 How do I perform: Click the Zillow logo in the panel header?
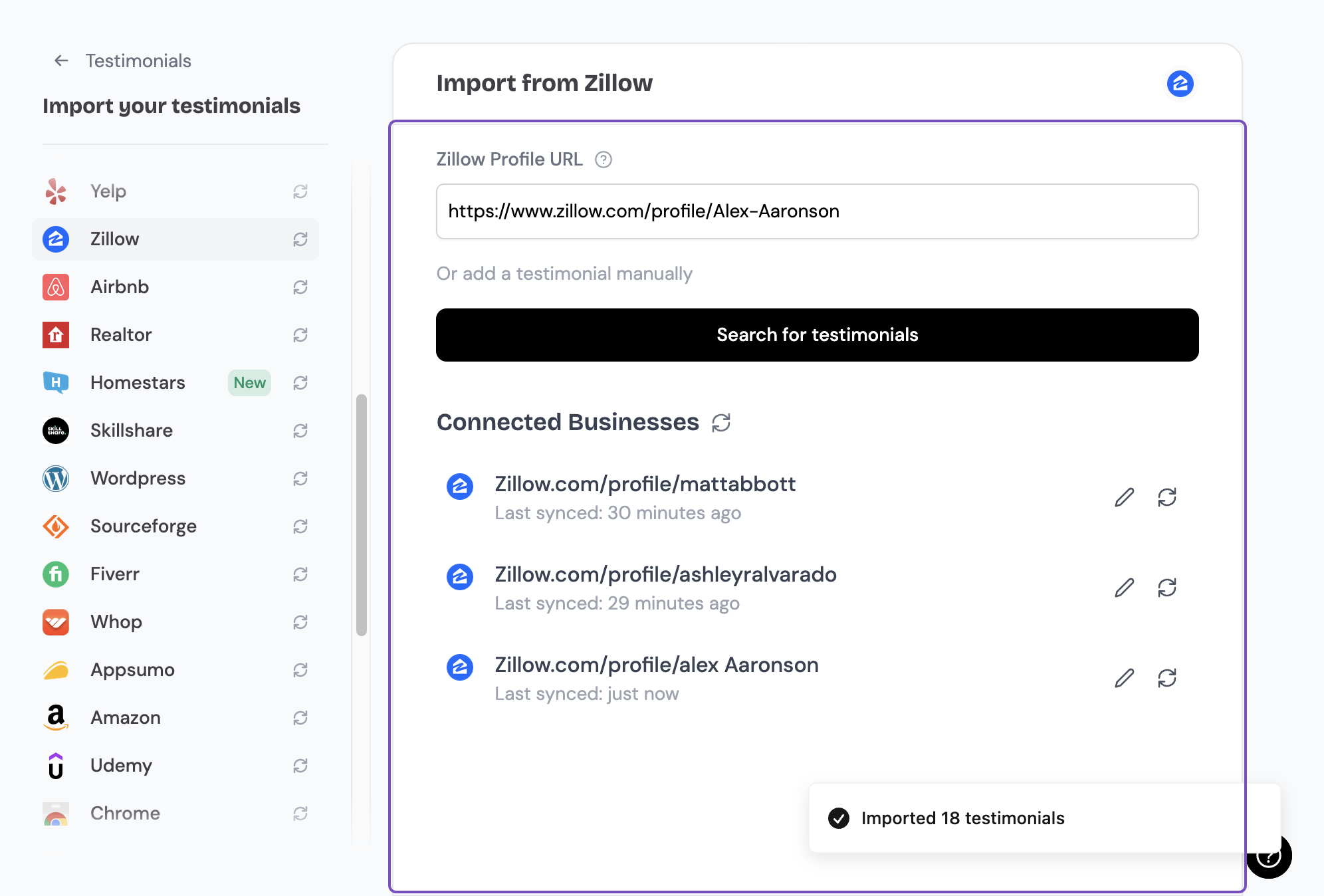point(1180,84)
